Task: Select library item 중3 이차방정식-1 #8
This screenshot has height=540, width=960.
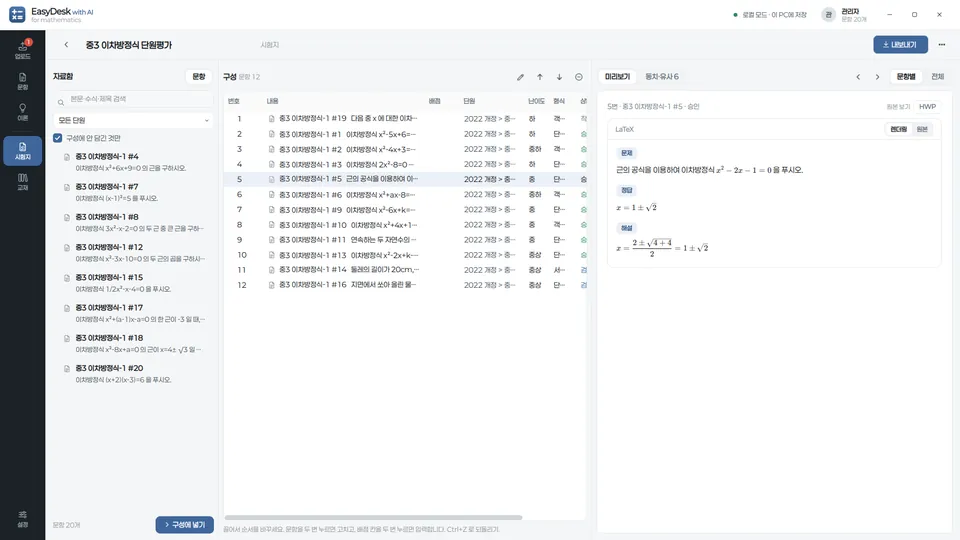Action: [x=133, y=222]
